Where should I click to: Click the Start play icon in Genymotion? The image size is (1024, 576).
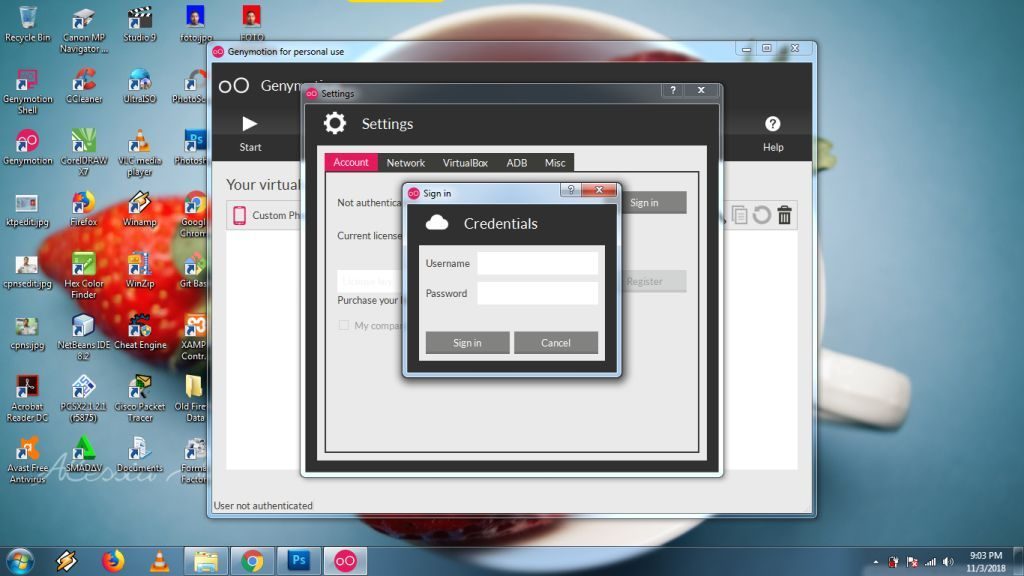pos(250,124)
